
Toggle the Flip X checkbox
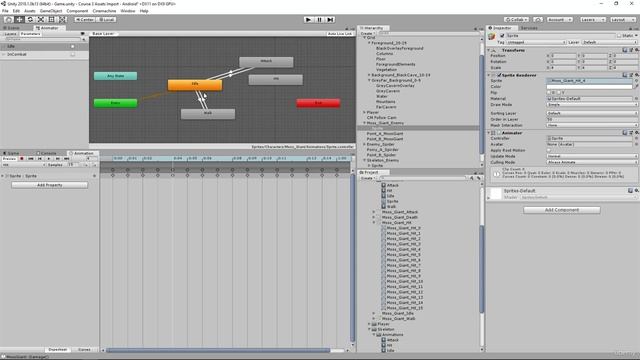[549, 93]
